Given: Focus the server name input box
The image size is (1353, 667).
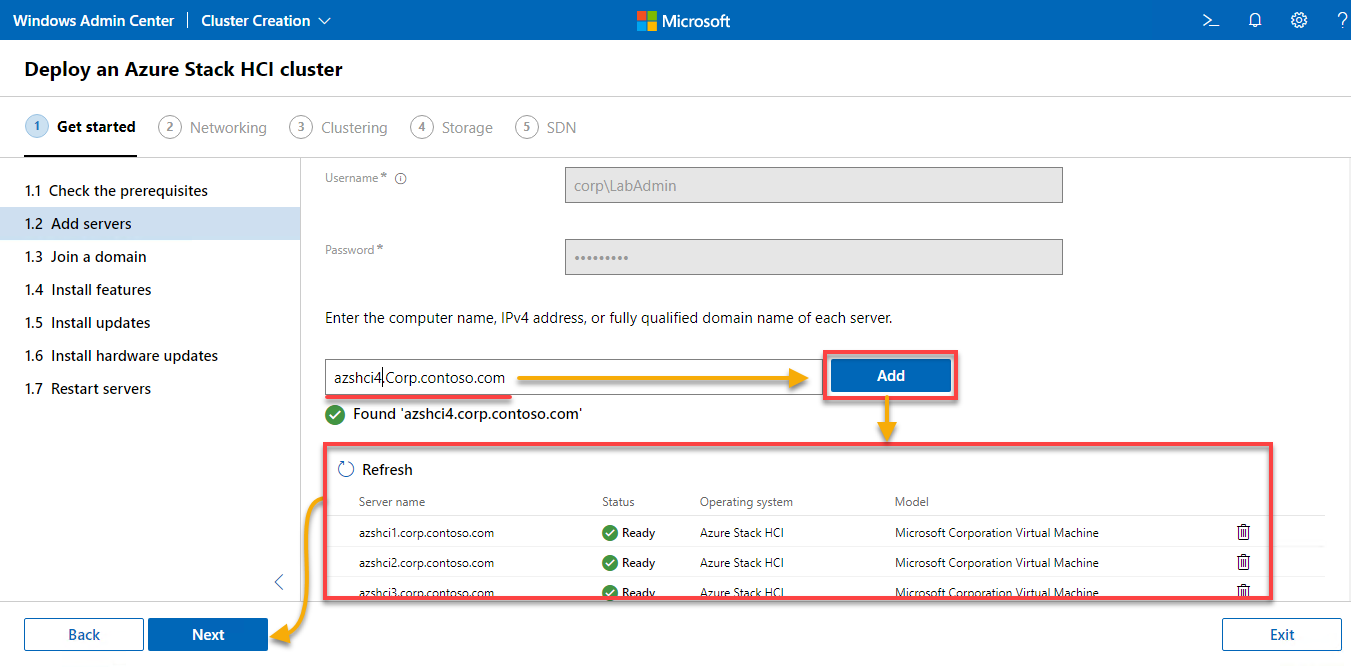Looking at the screenshot, I should (574, 377).
